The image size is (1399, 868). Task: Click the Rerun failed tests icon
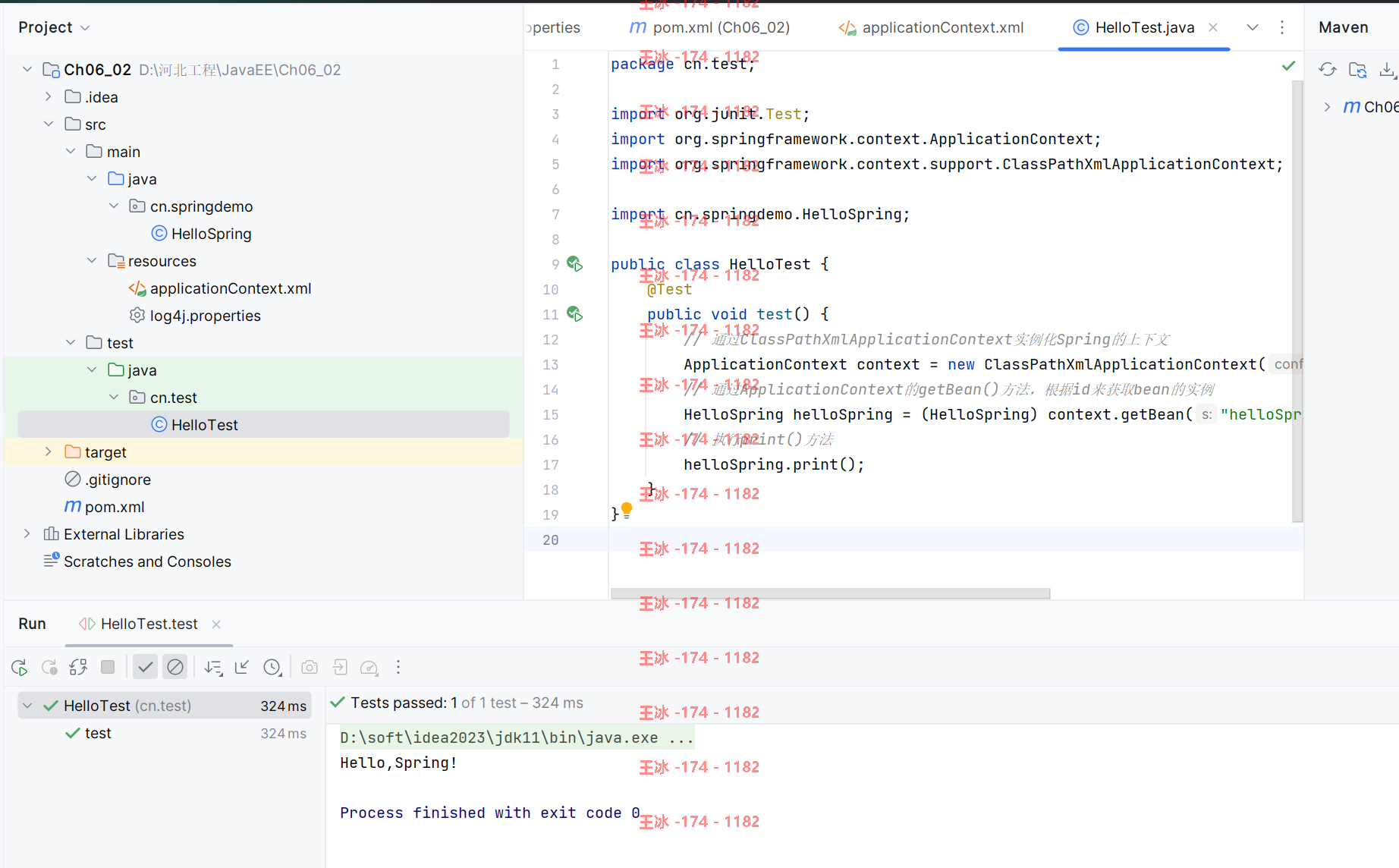49,668
